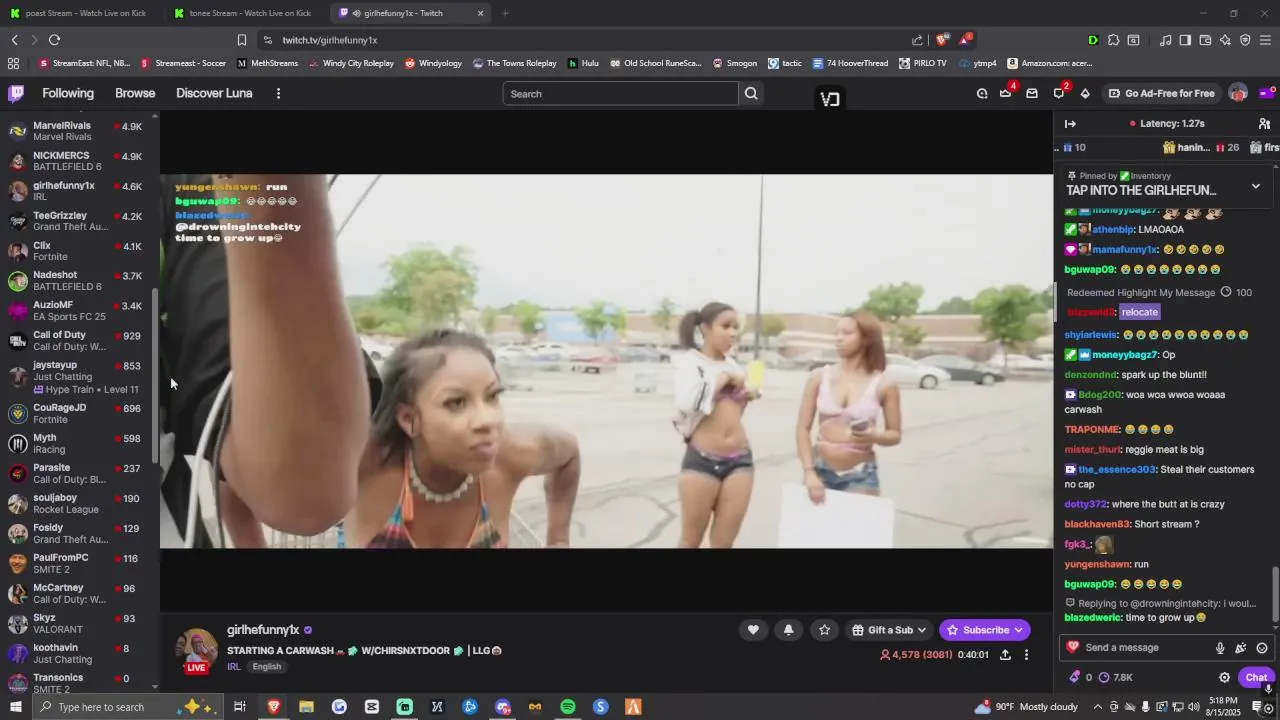
Task: Open the Gift a Sub dropdown
Action: 889,630
